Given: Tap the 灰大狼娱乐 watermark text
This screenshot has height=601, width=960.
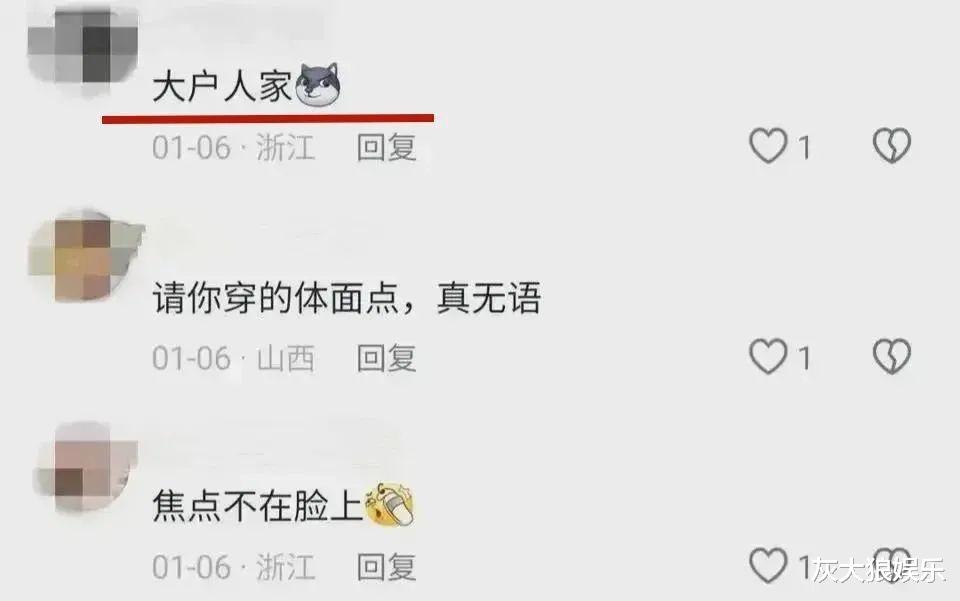Looking at the screenshot, I should pos(879,570).
